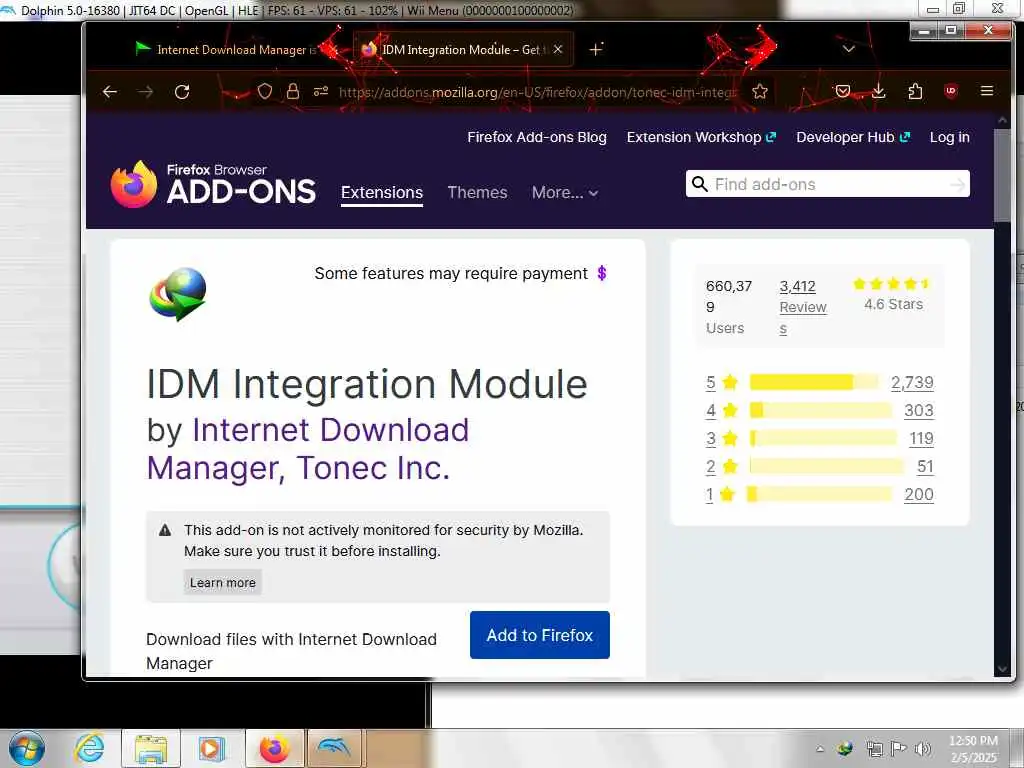Click the four-star rating bar
This screenshot has width=1024, height=768.
click(x=821, y=410)
